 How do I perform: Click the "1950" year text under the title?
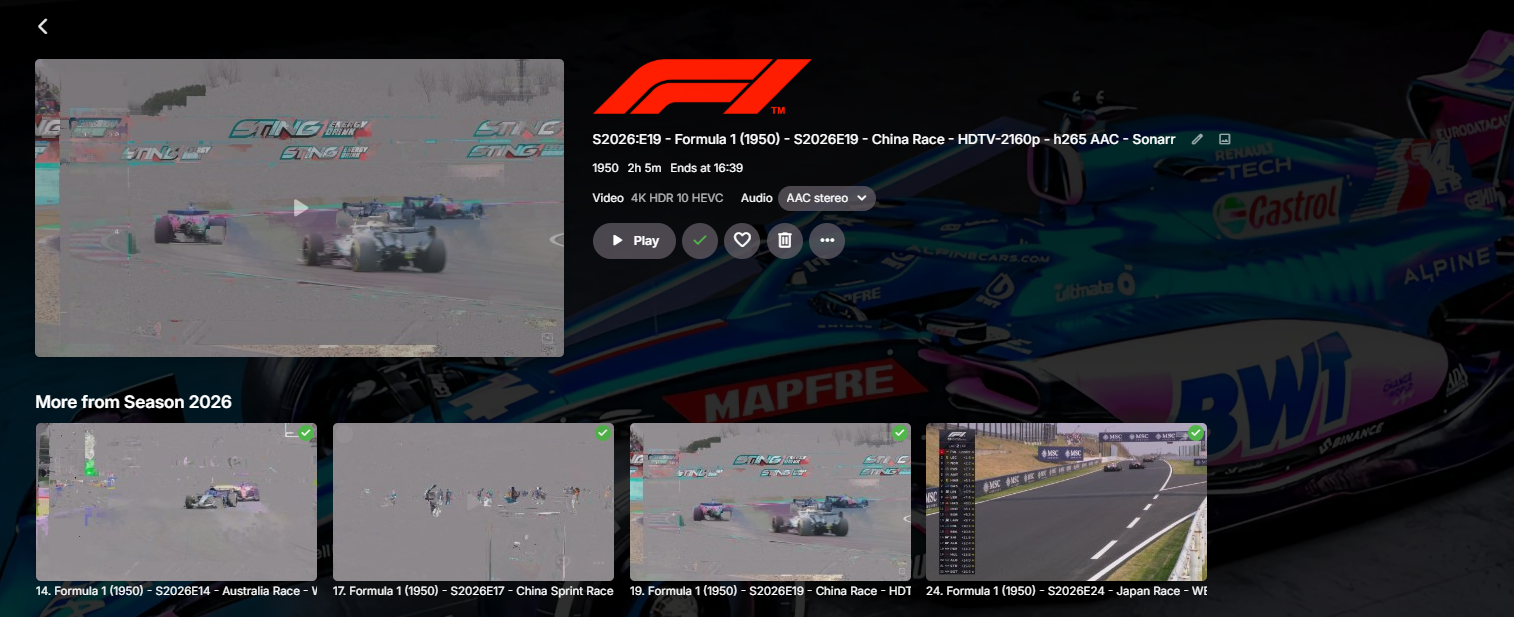605,168
